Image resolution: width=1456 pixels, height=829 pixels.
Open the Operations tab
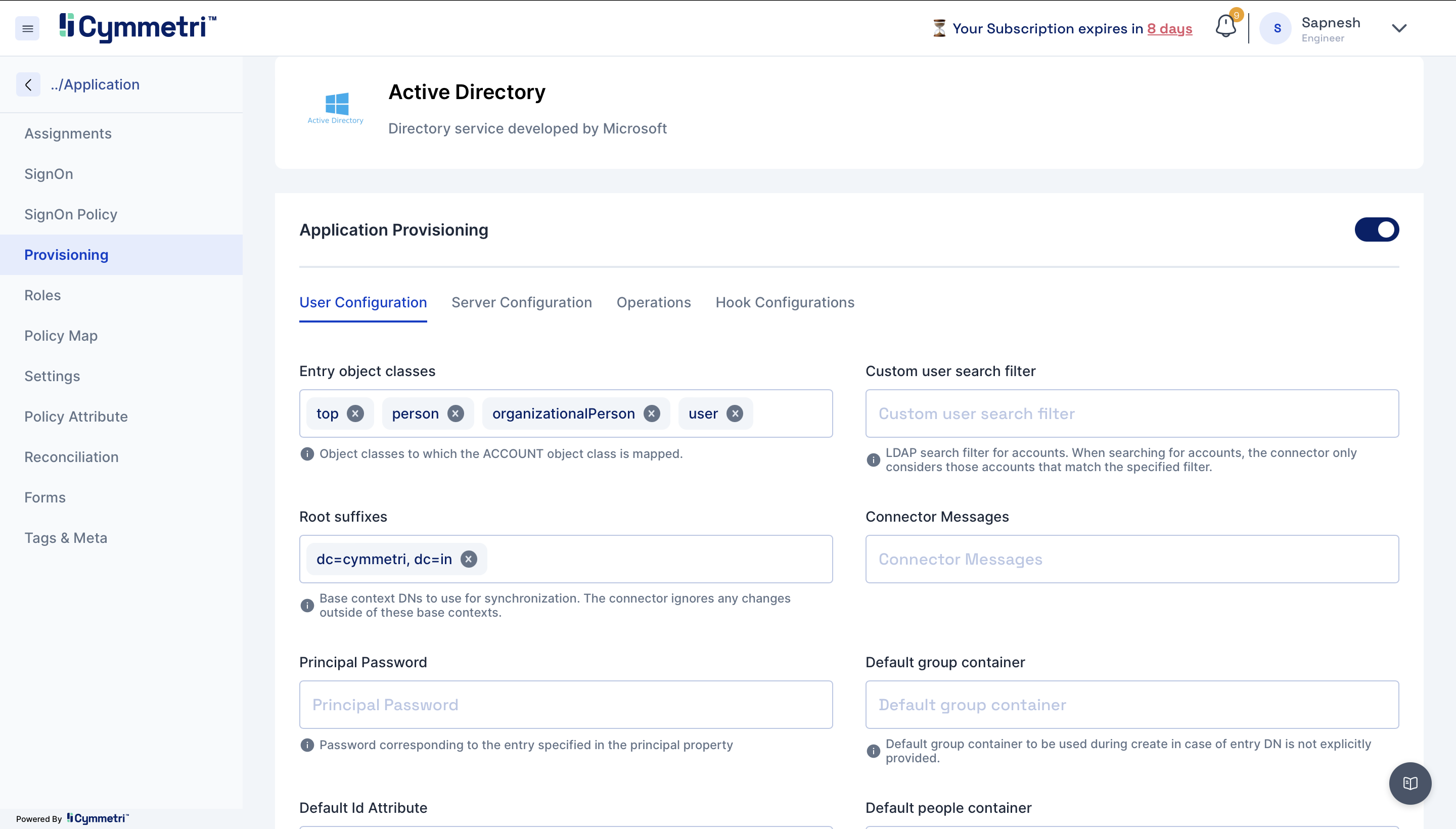click(x=653, y=302)
